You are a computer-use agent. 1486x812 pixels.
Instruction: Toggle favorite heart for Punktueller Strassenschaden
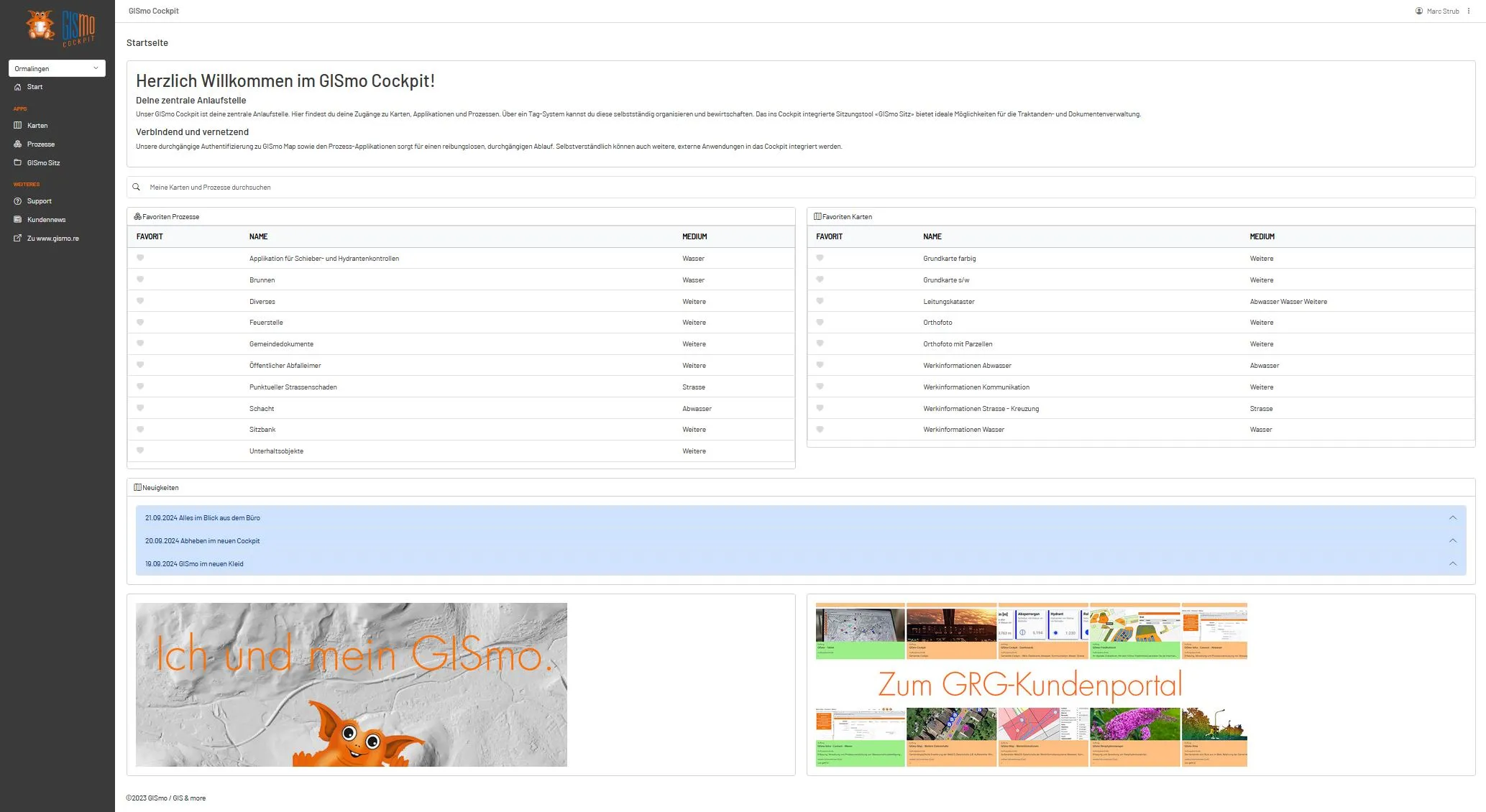tap(140, 386)
